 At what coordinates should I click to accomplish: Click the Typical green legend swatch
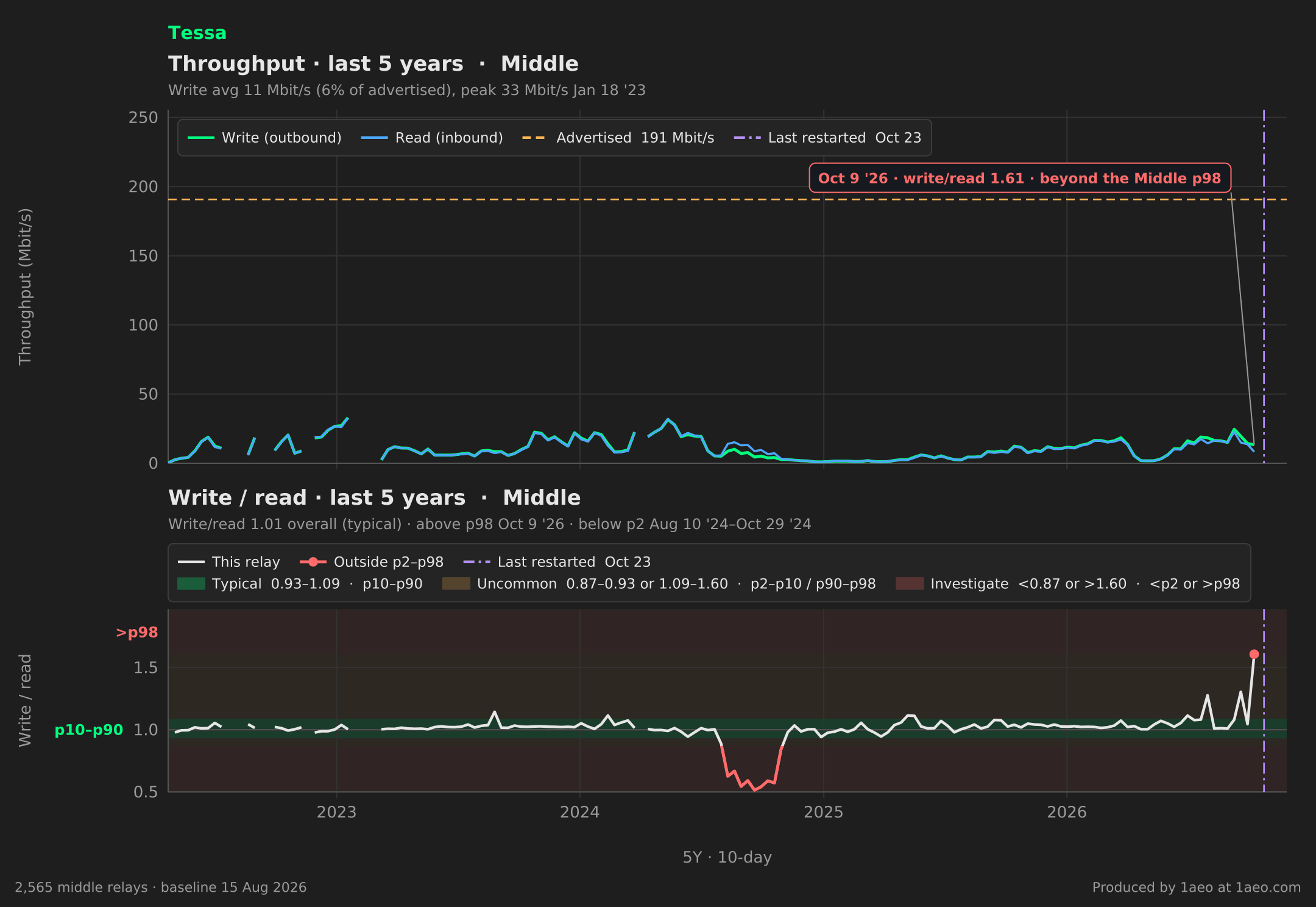pyautogui.click(x=191, y=584)
